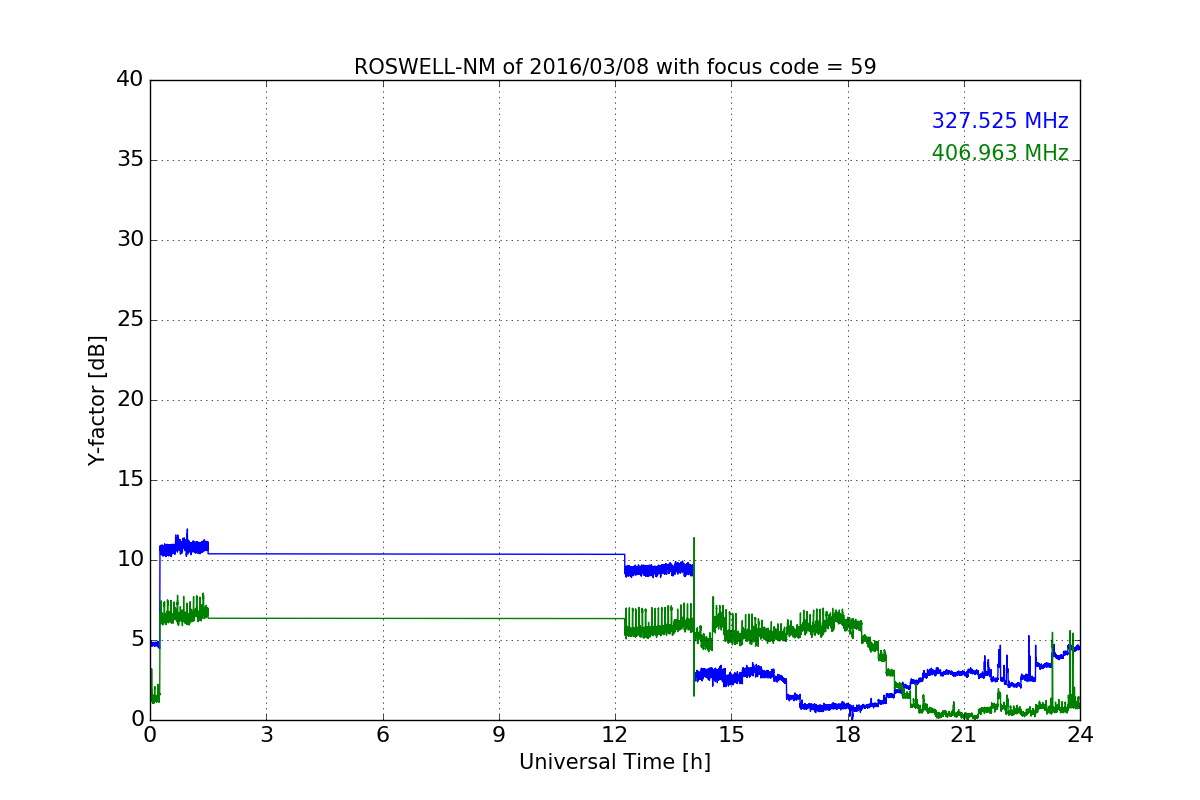The image size is (1200, 800).
Task: Click the y-axis tick label 15
Action: 130,480
